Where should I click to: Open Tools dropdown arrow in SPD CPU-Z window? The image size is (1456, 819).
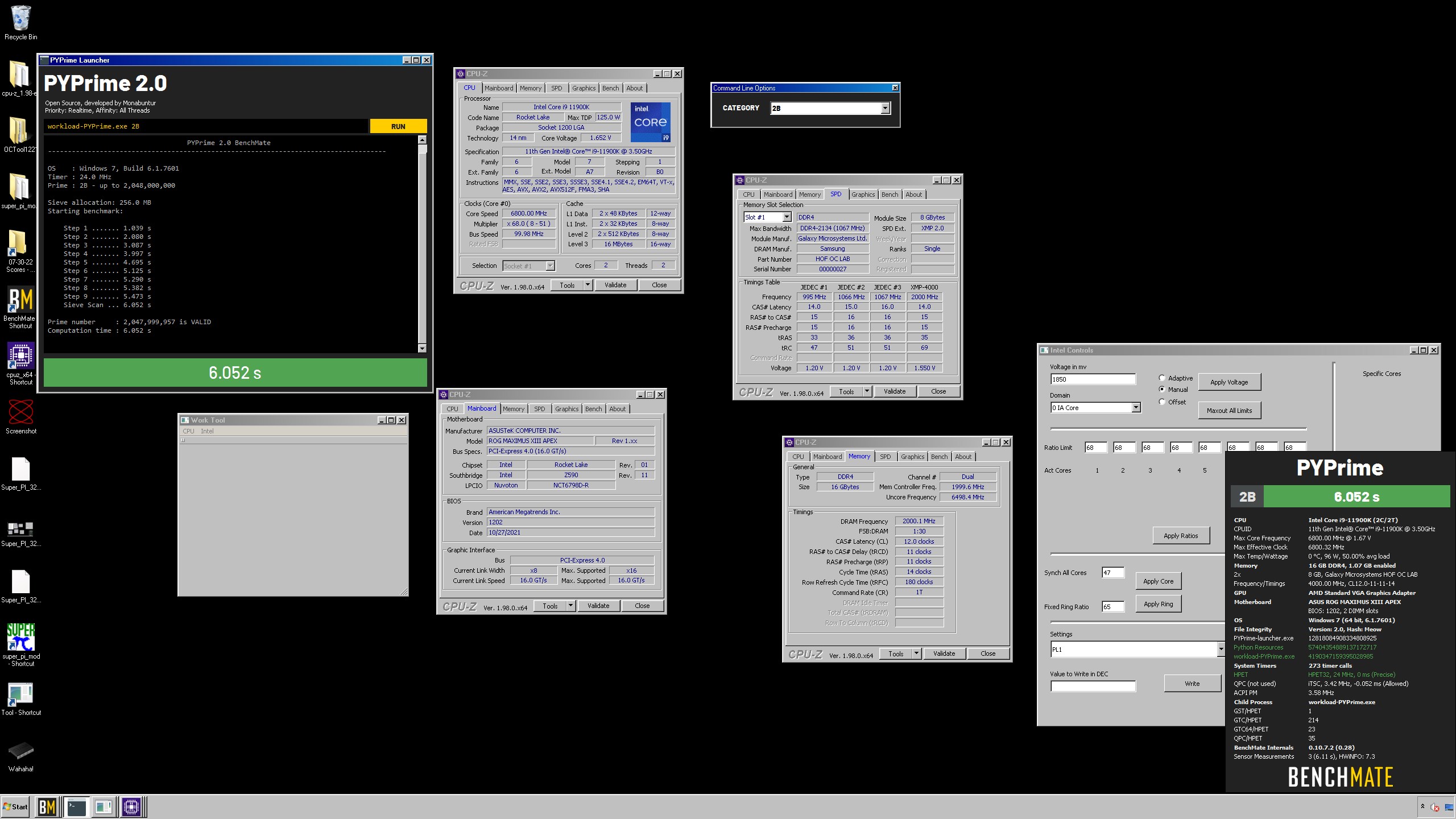[x=867, y=391]
